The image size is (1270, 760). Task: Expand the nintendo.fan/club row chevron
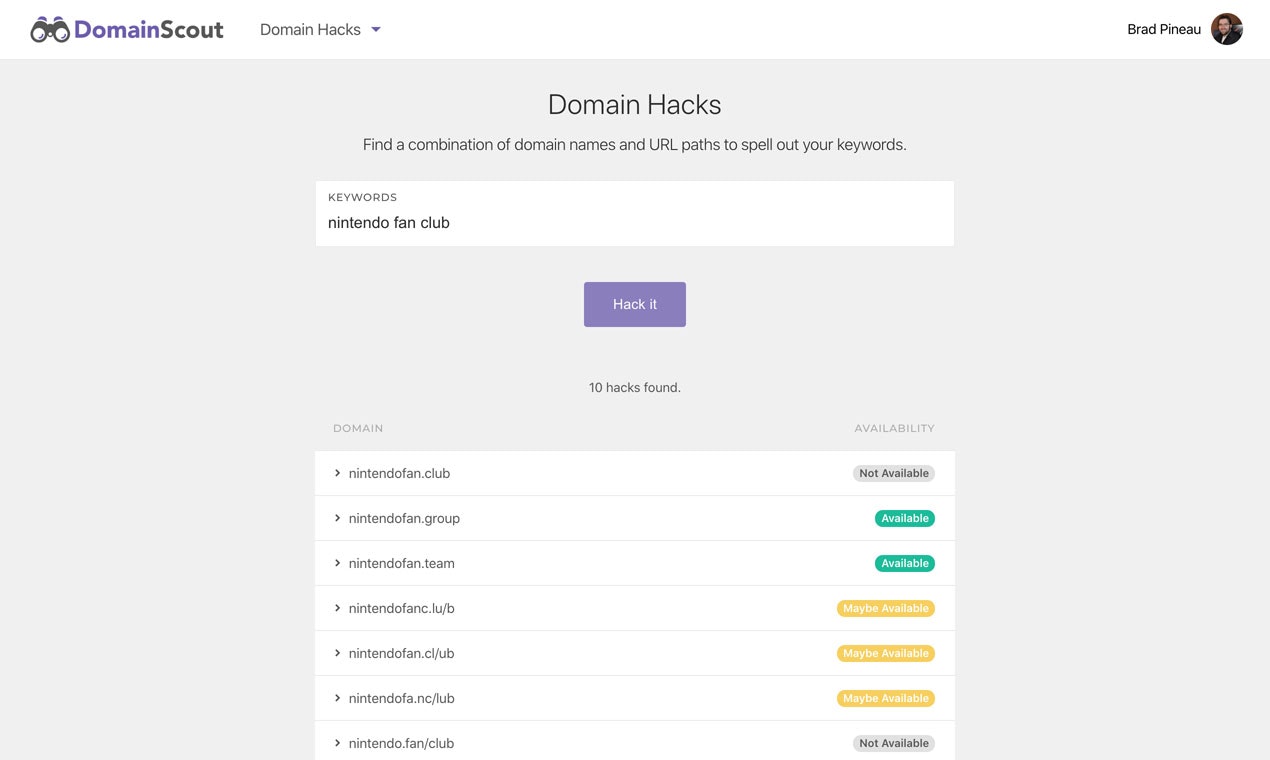(337, 743)
